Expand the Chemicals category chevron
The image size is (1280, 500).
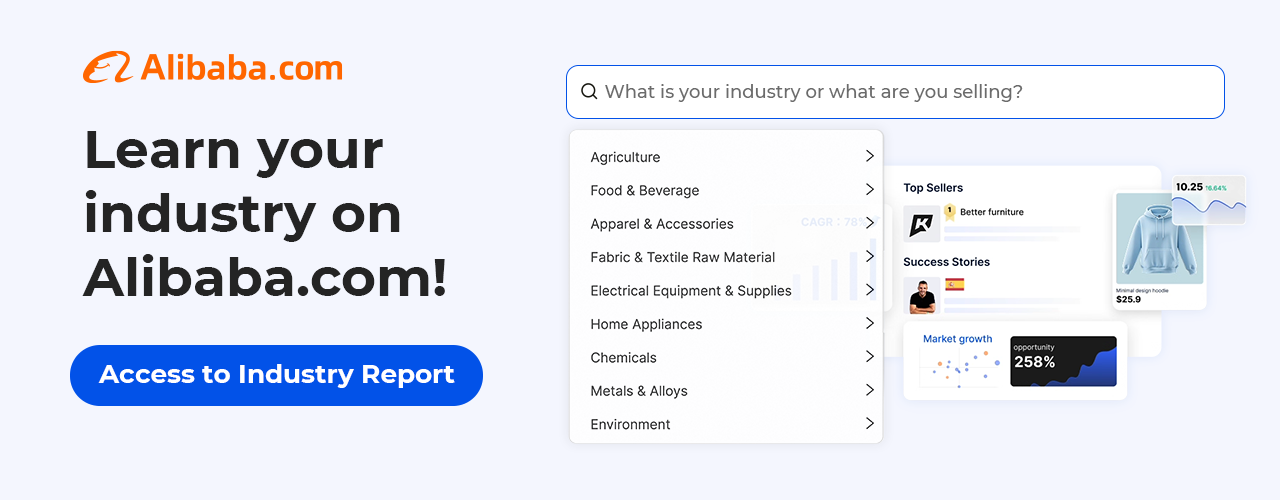tap(869, 357)
